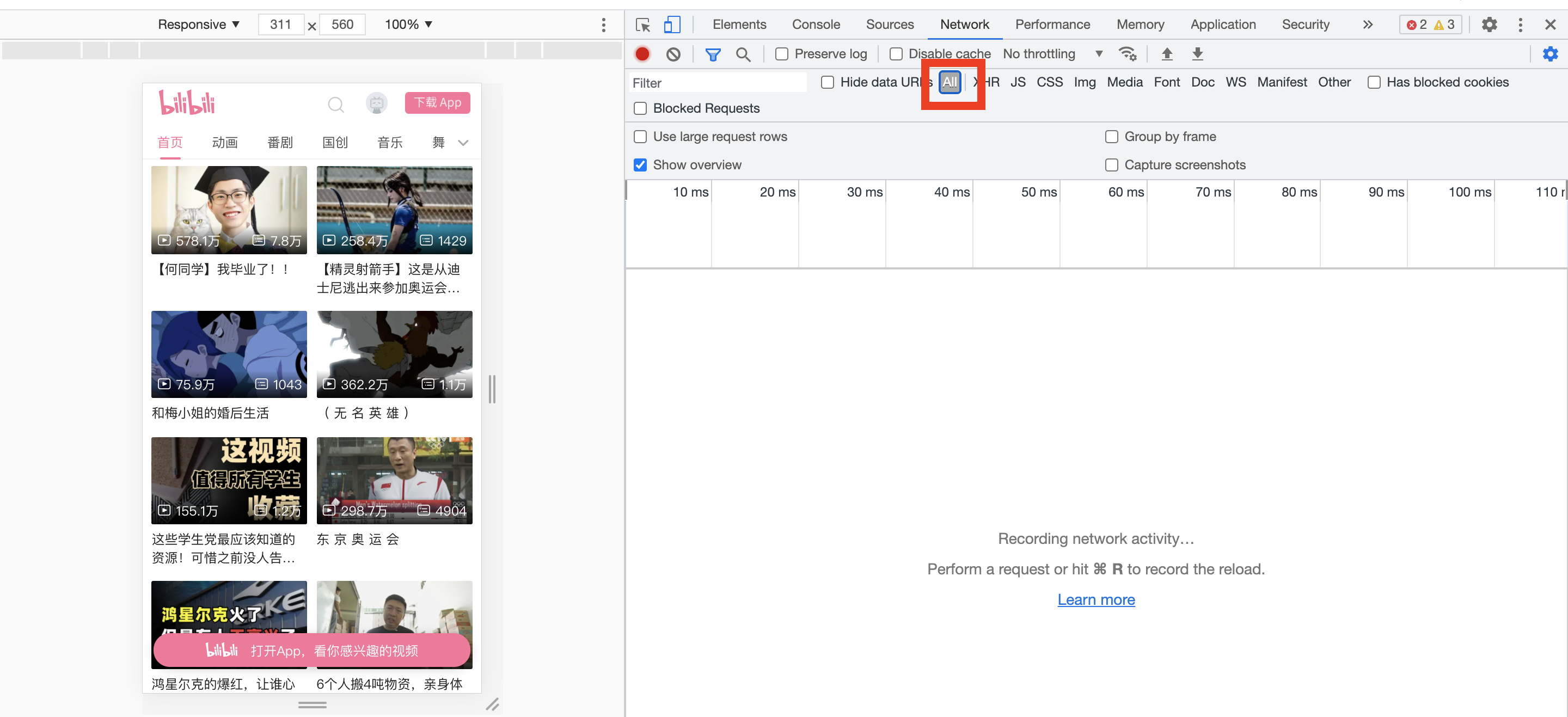1568x717 pixels.
Task: Enable Capture screenshots option
Action: coord(1111,164)
